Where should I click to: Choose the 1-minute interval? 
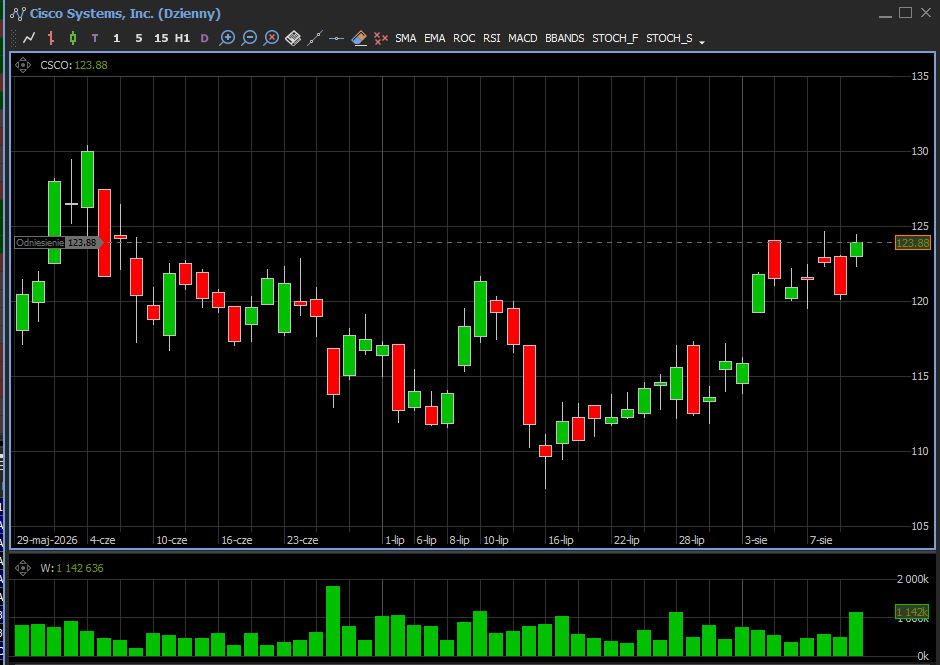(116, 38)
